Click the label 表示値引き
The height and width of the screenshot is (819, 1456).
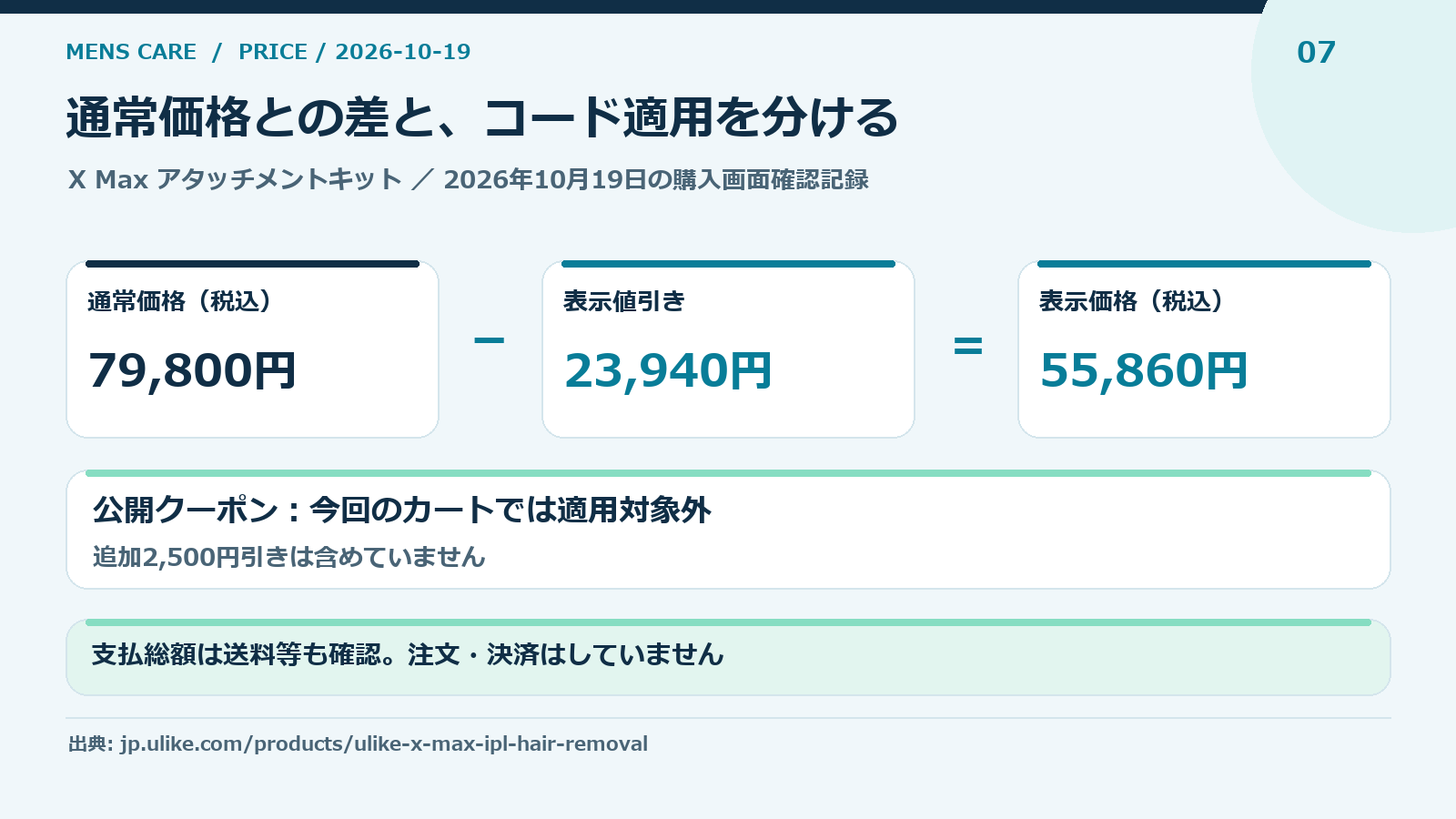click(x=624, y=301)
